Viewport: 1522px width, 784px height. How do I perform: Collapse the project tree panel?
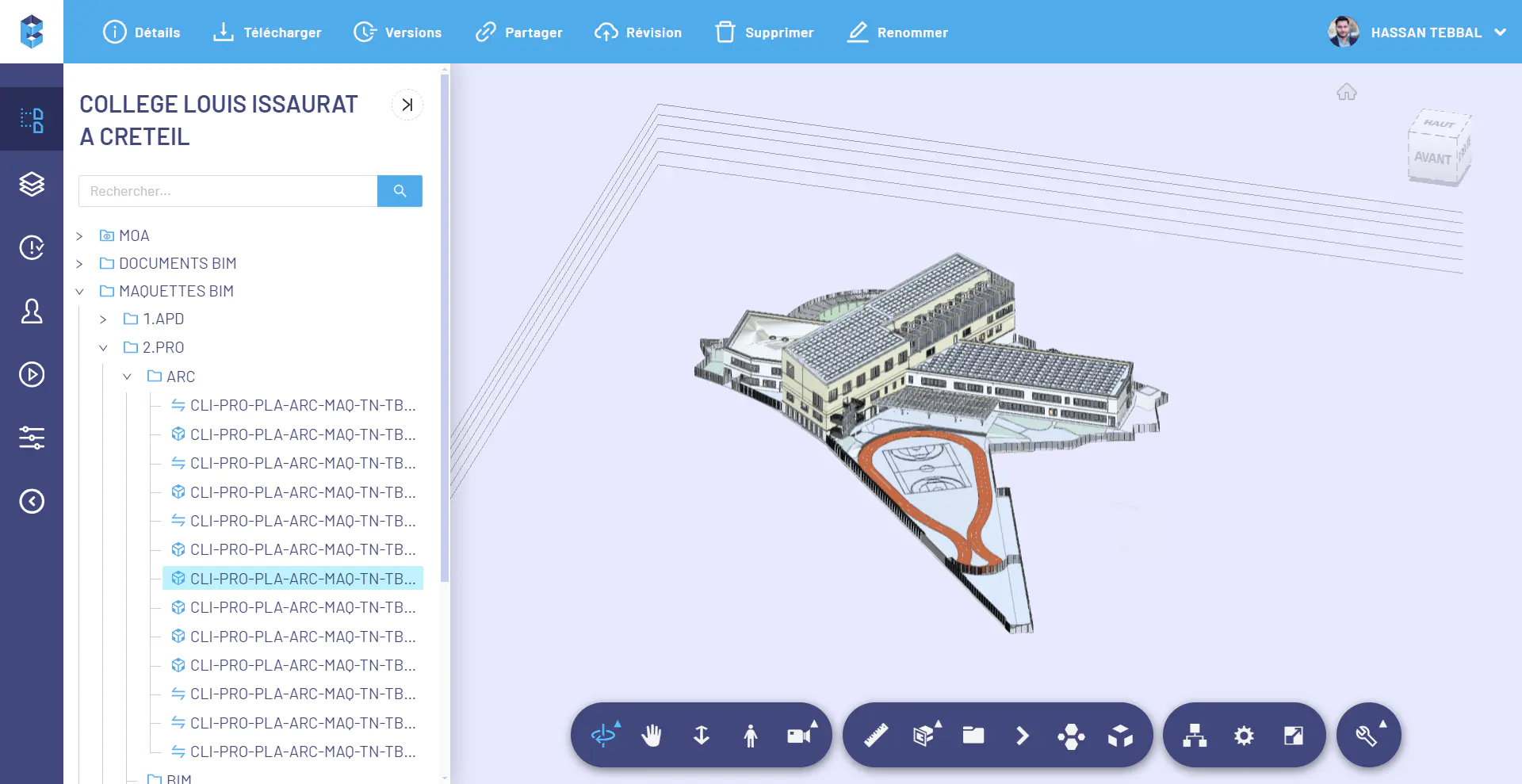[x=407, y=105]
